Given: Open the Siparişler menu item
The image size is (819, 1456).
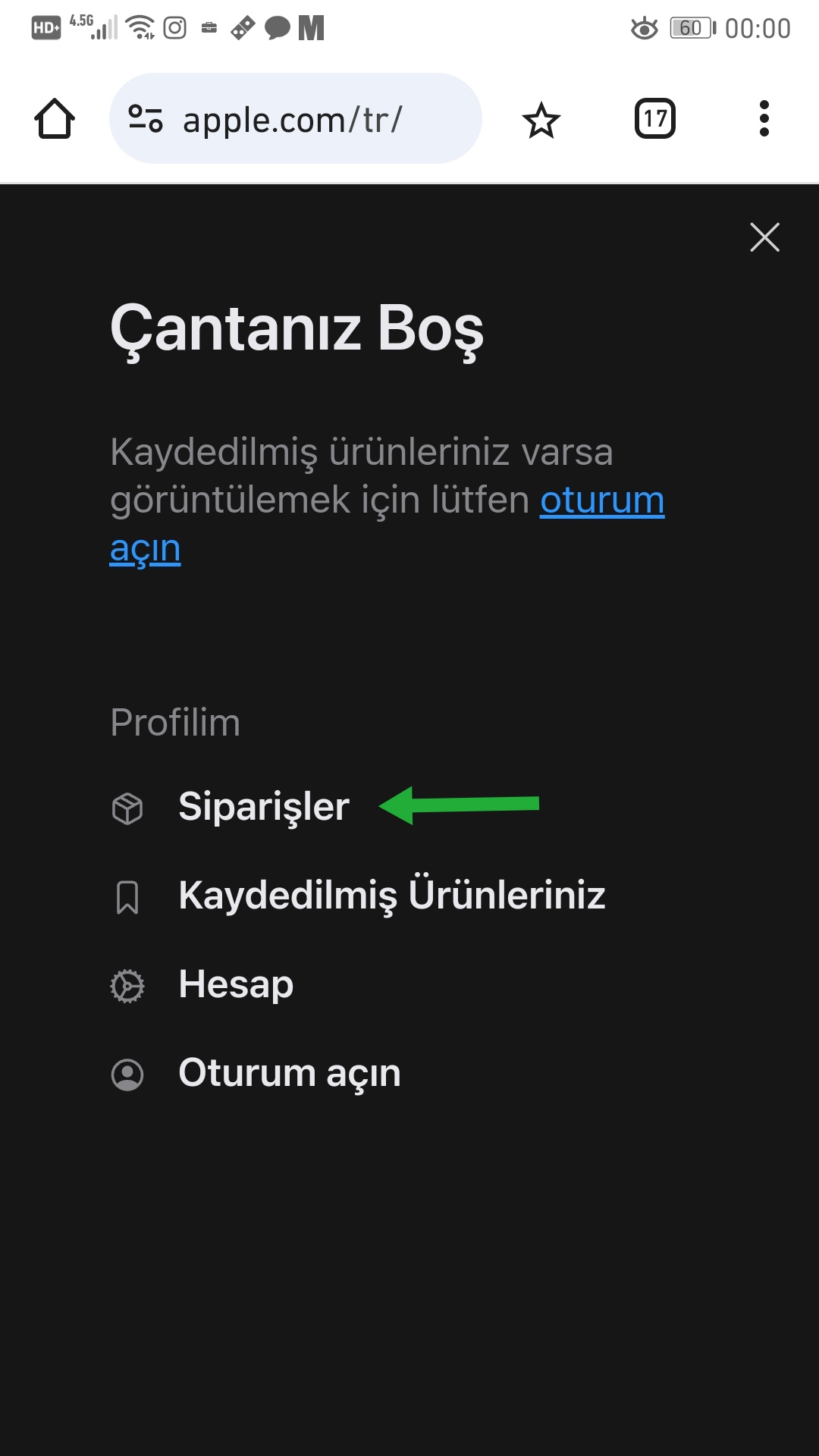Looking at the screenshot, I should 263,806.
